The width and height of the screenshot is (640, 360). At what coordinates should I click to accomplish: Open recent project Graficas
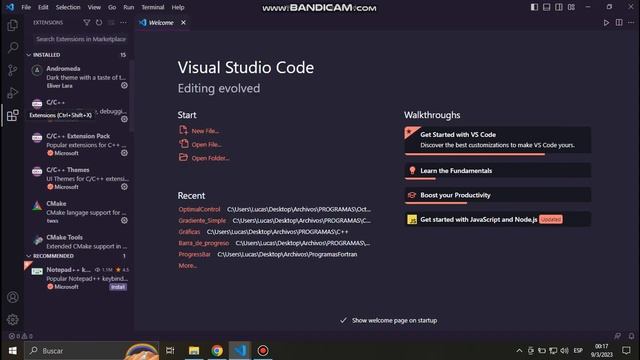coord(189,232)
